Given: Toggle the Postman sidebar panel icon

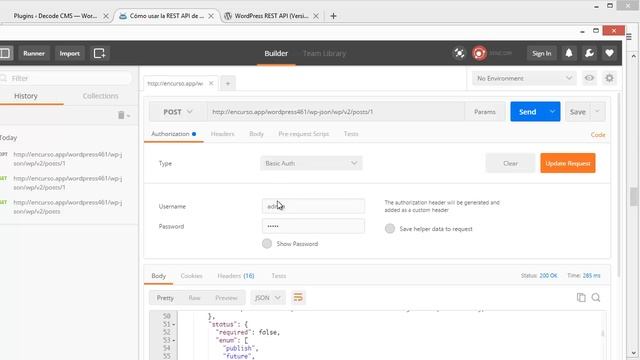Looking at the screenshot, I should (x=5, y=53).
